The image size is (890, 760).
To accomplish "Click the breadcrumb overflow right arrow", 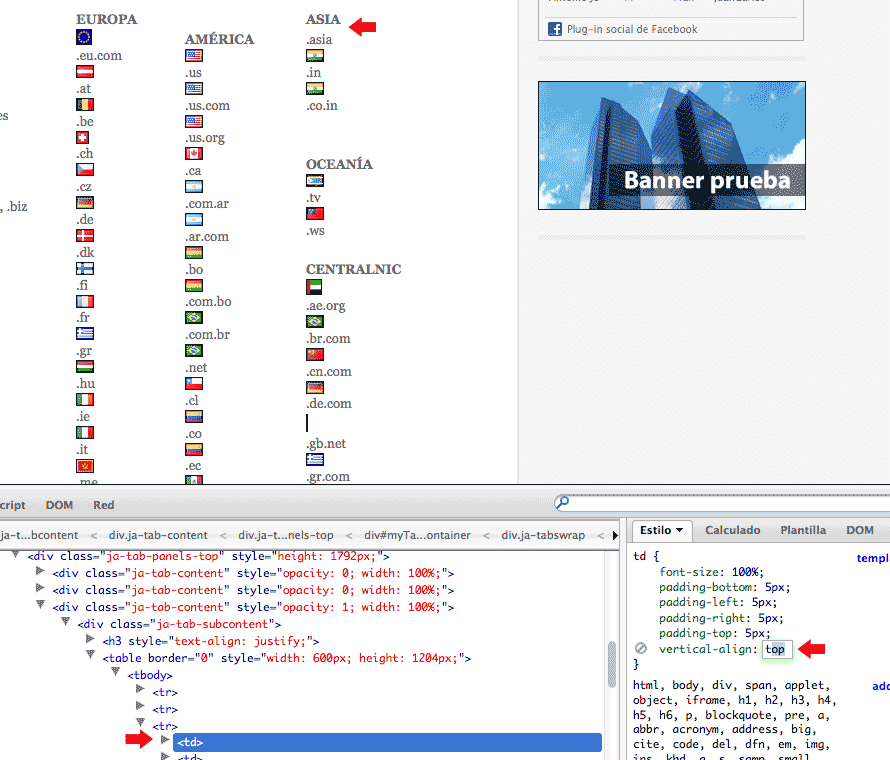I will pyautogui.click(x=615, y=535).
